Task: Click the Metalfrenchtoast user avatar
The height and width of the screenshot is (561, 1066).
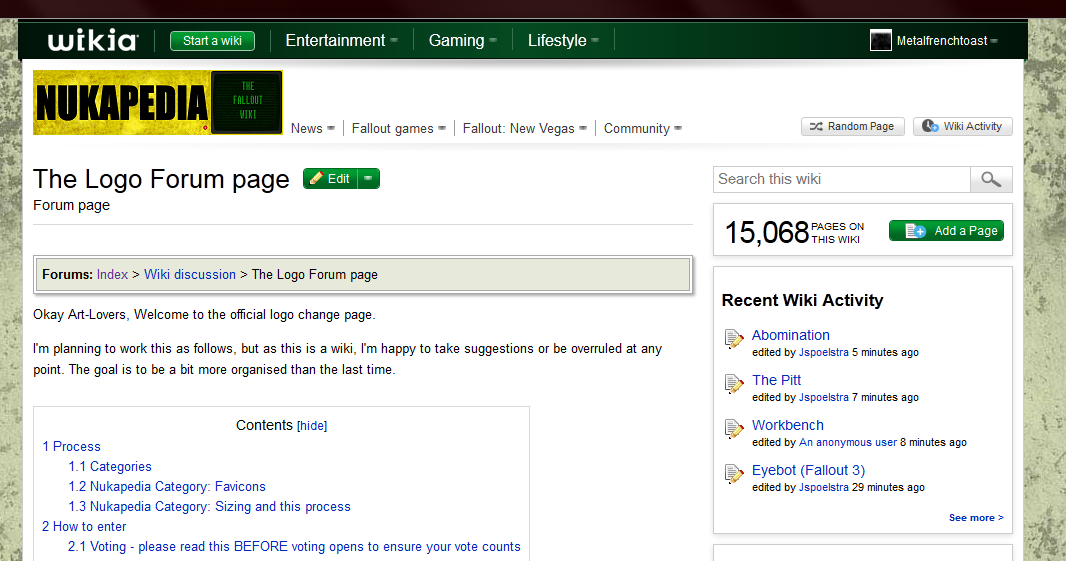Action: click(880, 41)
